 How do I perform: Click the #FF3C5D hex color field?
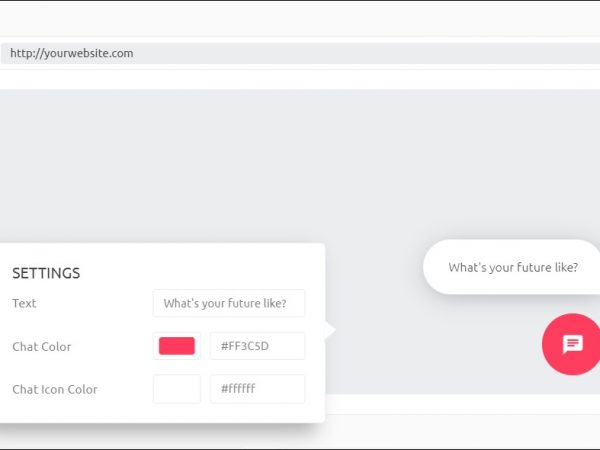pyautogui.click(x=257, y=346)
